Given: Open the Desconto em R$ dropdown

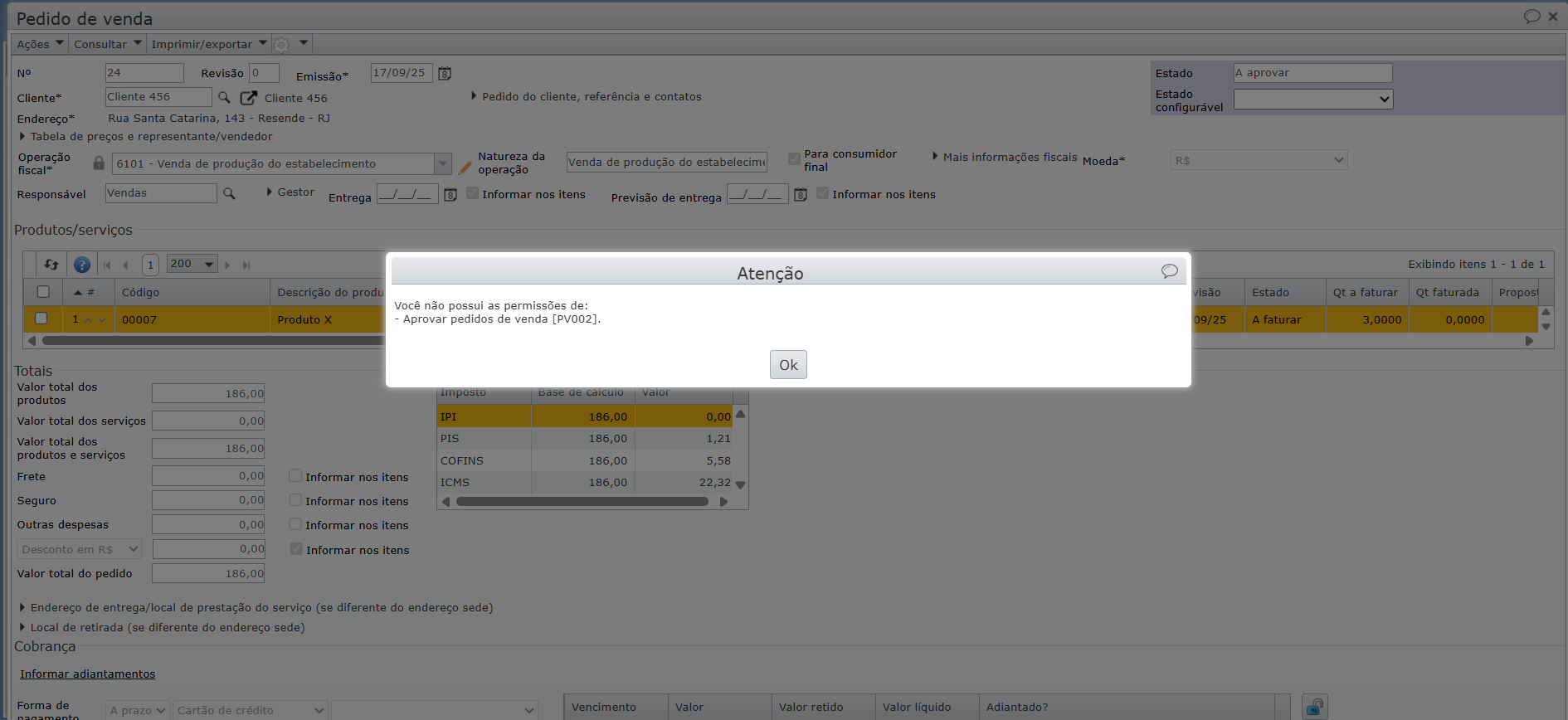Looking at the screenshot, I should (x=80, y=549).
